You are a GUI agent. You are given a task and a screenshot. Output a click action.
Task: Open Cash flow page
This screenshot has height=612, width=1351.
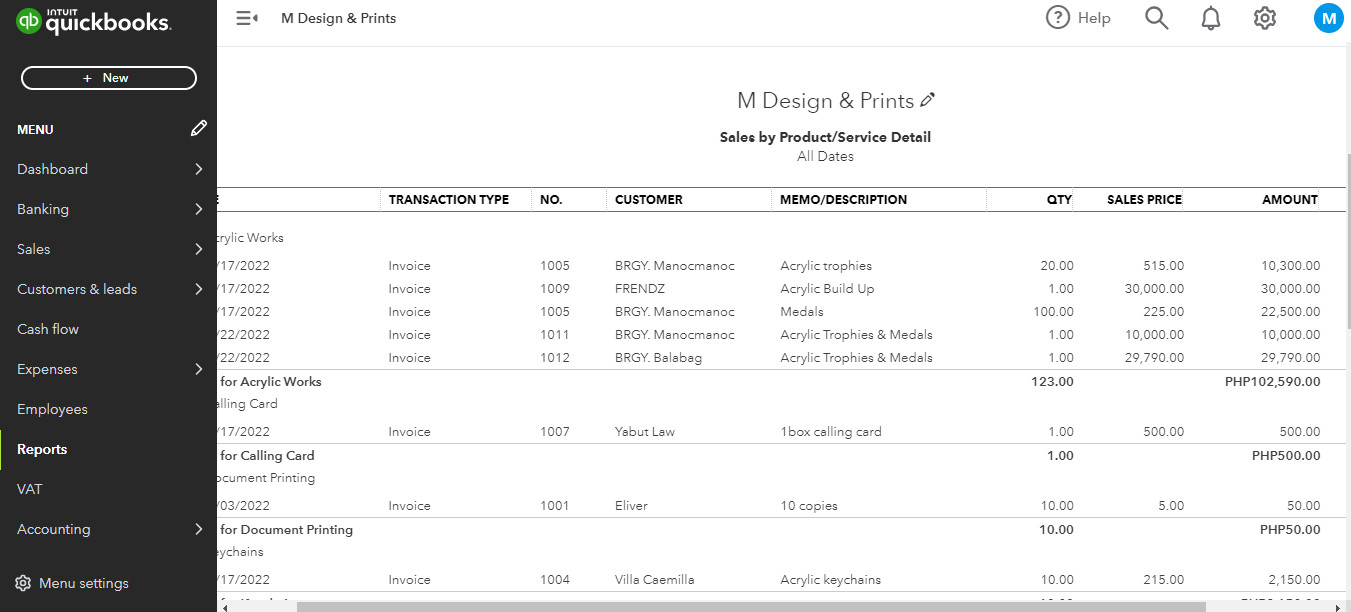pos(48,329)
